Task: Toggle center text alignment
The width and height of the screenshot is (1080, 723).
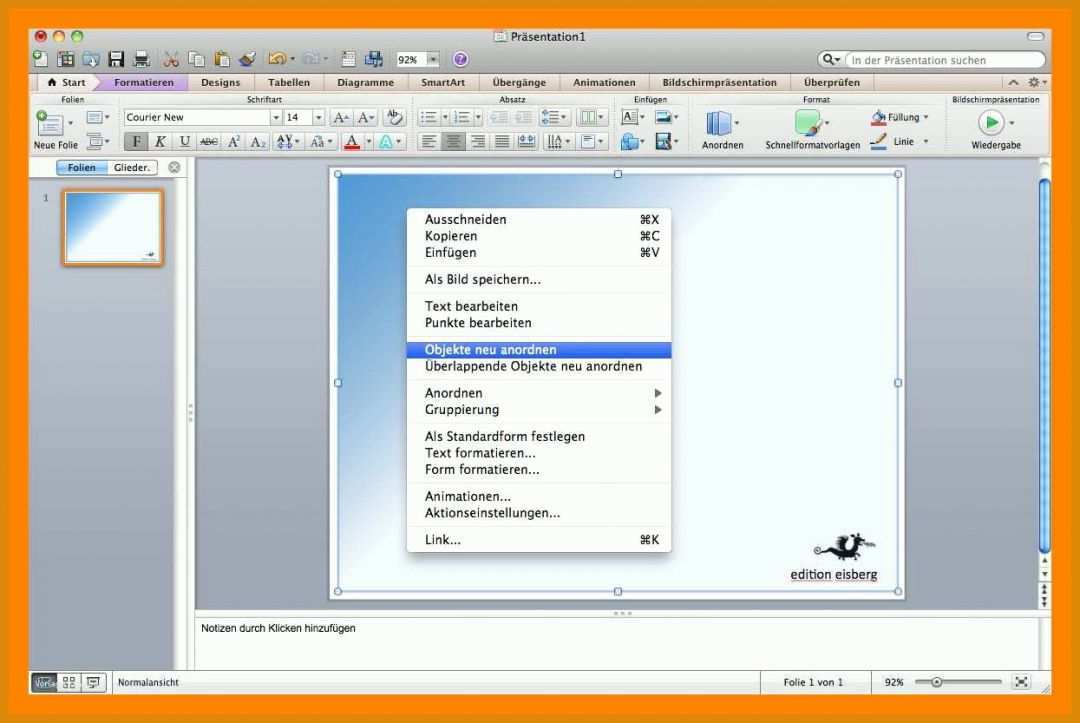Action: [x=453, y=142]
